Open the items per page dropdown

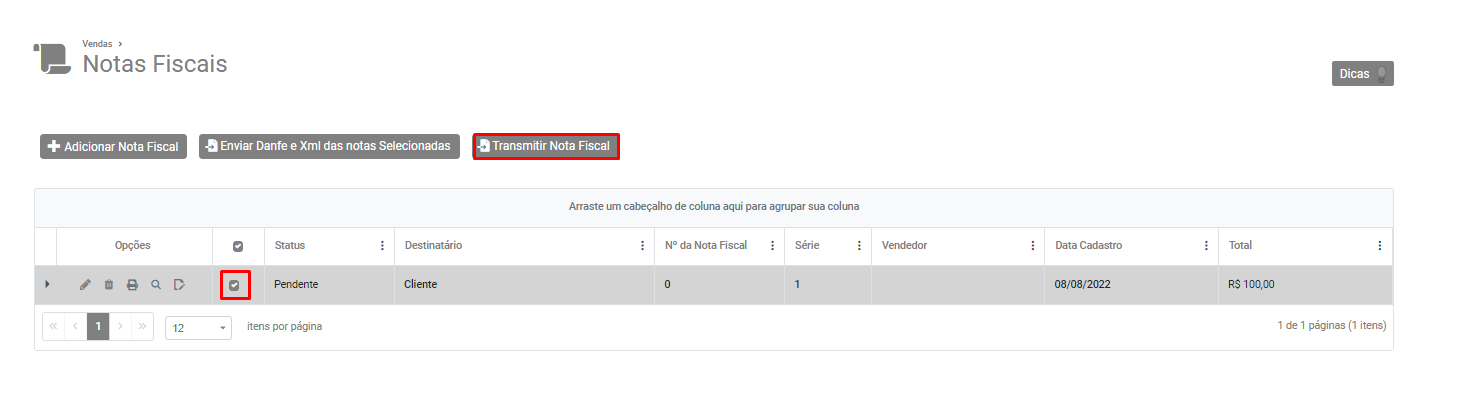[x=198, y=327]
